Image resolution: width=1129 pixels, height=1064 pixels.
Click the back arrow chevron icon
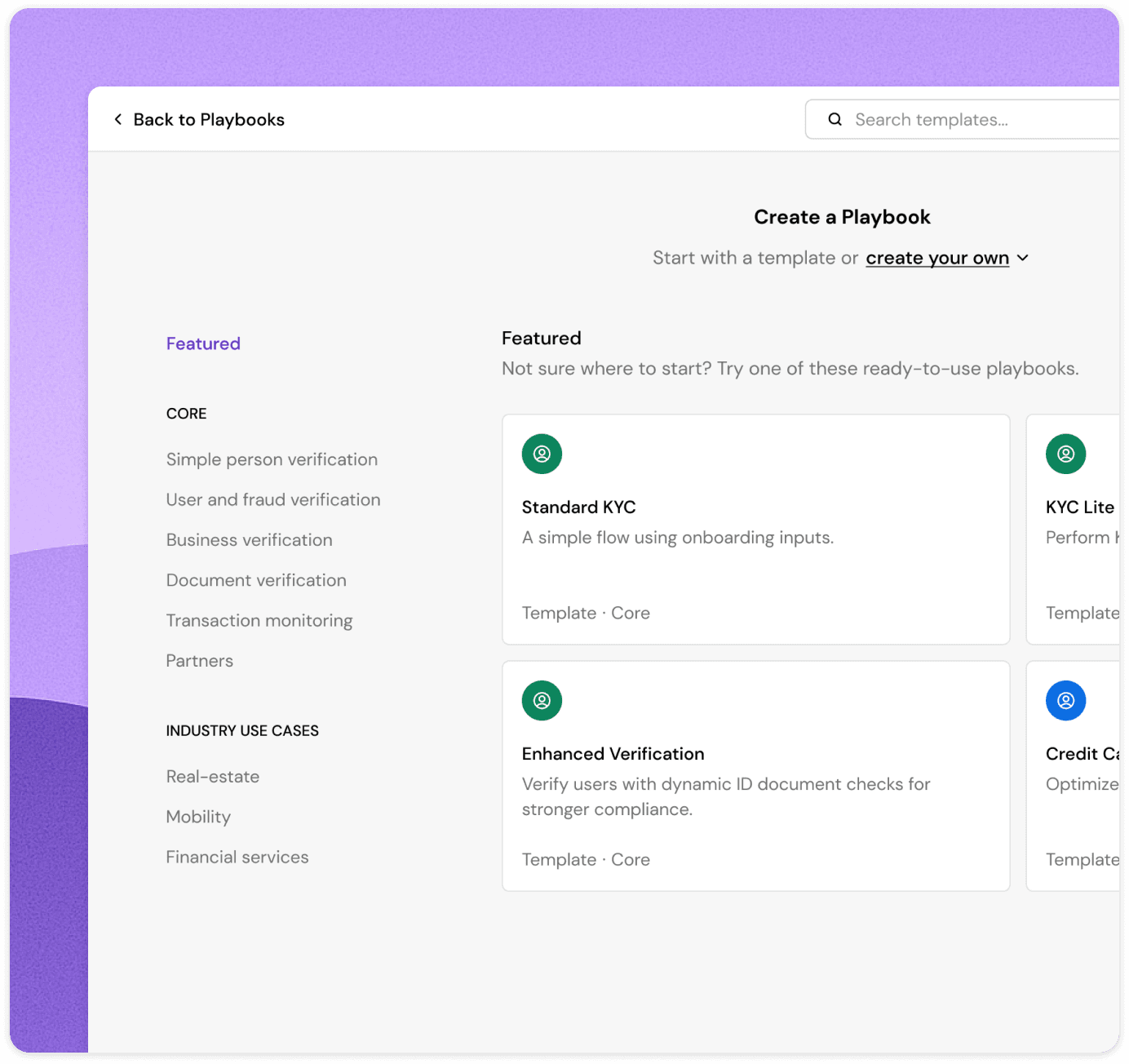[118, 120]
